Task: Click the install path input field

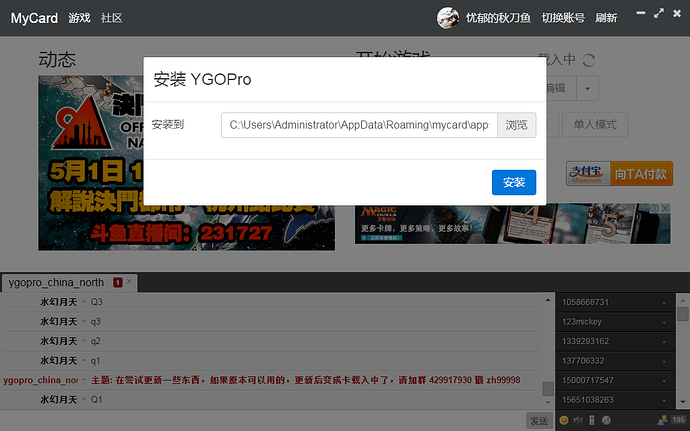Action: [358, 125]
